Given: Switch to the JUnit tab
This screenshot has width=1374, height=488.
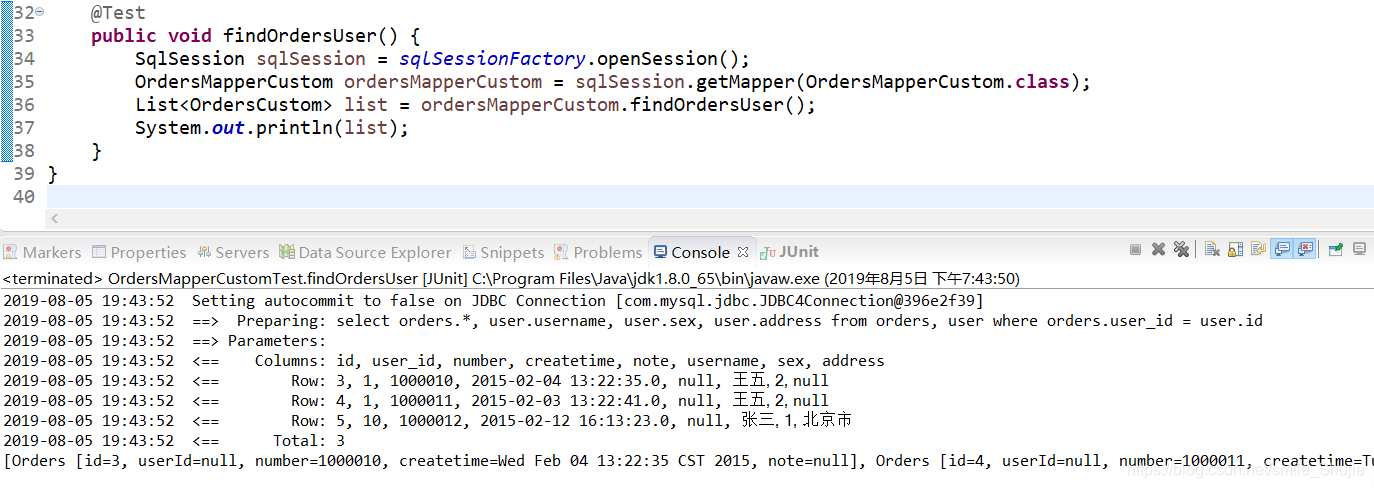Looking at the screenshot, I should point(790,252).
